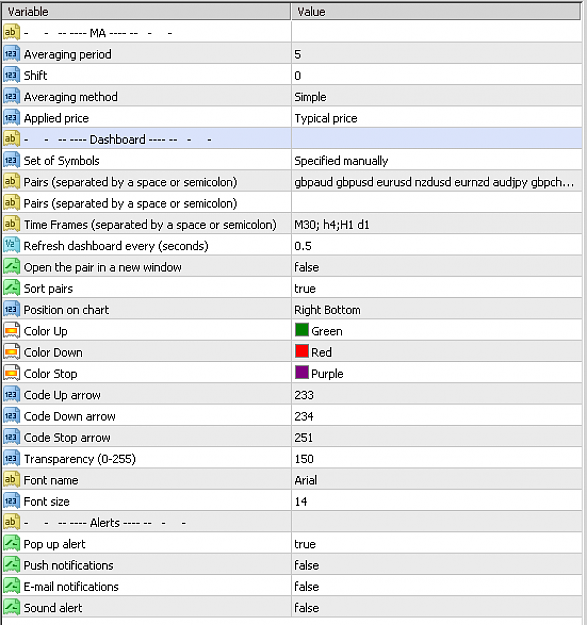Image resolution: width=587 pixels, height=625 pixels.
Task: Click the icon beside Code Down arrow
Action: pos(11,416)
